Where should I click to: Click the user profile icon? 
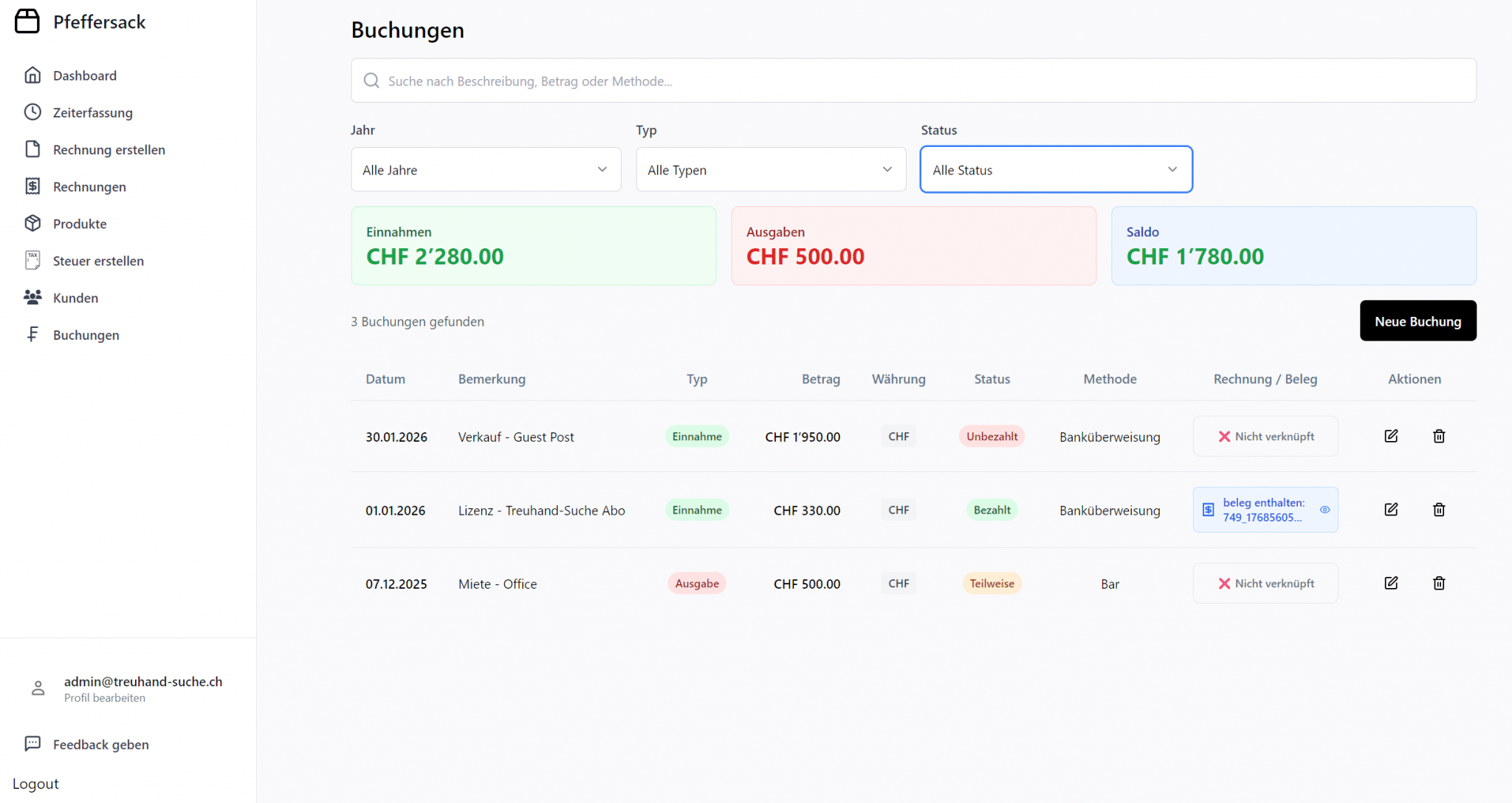click(37, 687)
